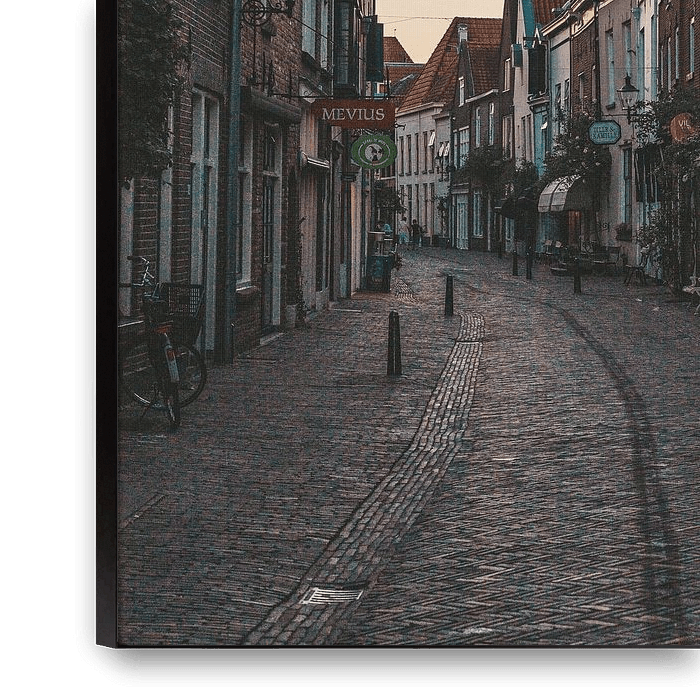Click the street lamp on the right building
This screenshot has width=700, height=700.
click(628, 95)
